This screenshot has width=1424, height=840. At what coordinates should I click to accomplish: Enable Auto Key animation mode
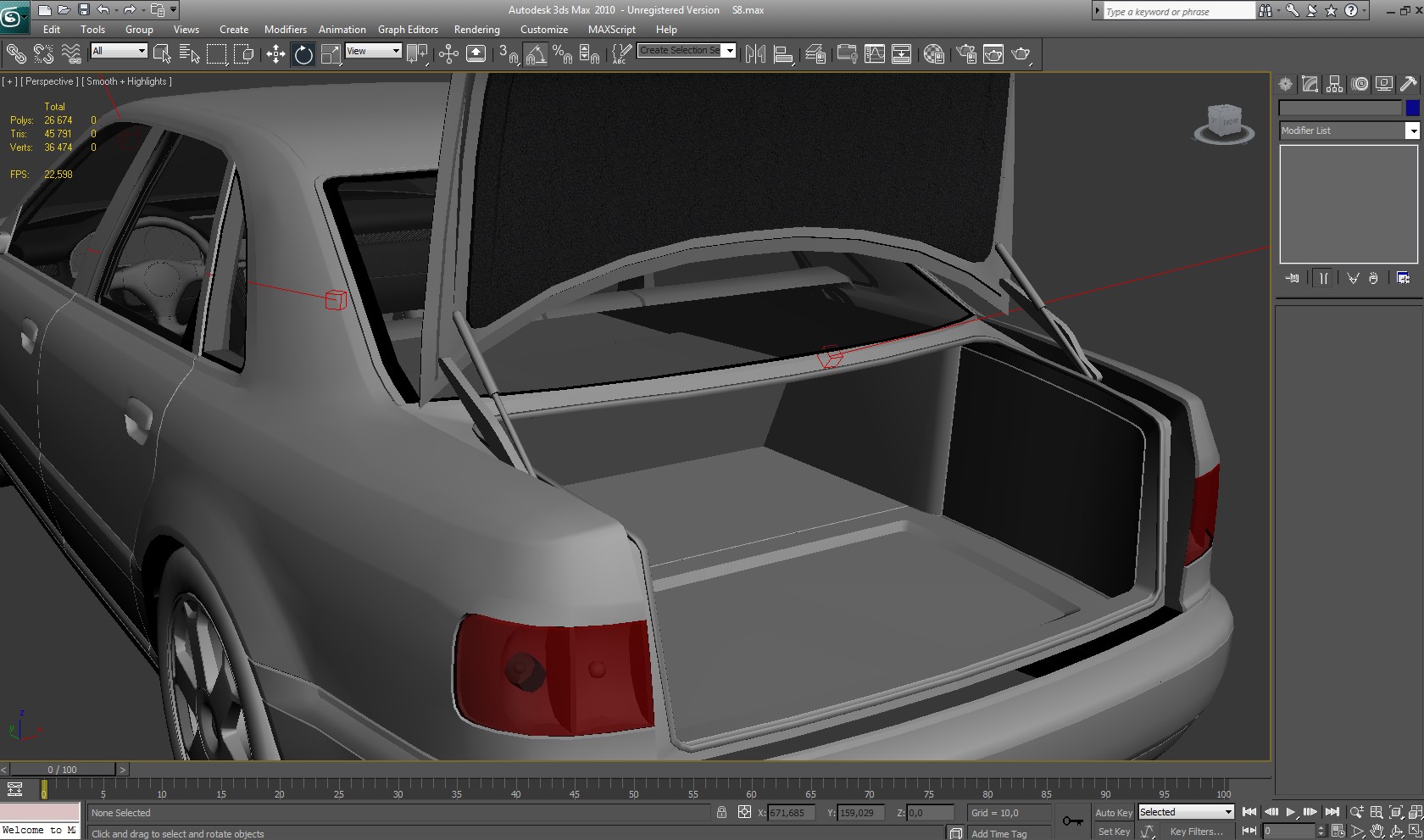(x=1113, y=812)
